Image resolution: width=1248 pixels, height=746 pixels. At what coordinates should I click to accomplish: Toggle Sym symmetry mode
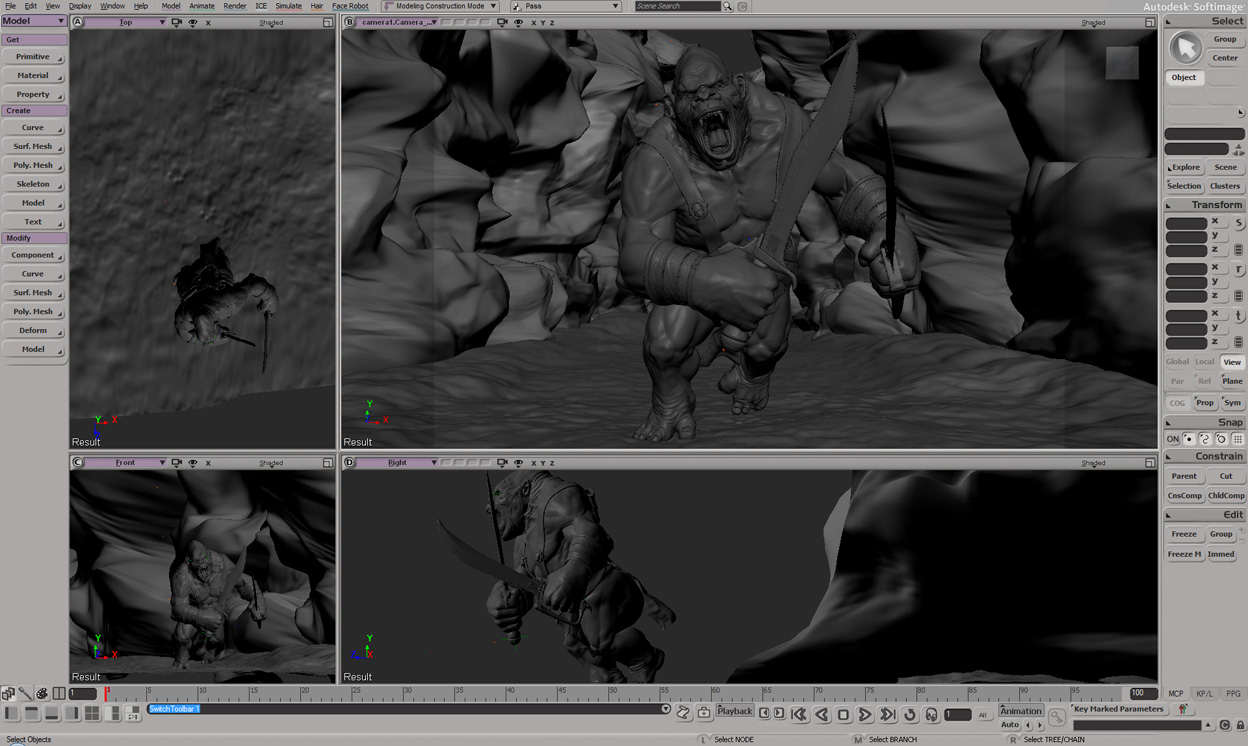click(x=1232, y=403)
